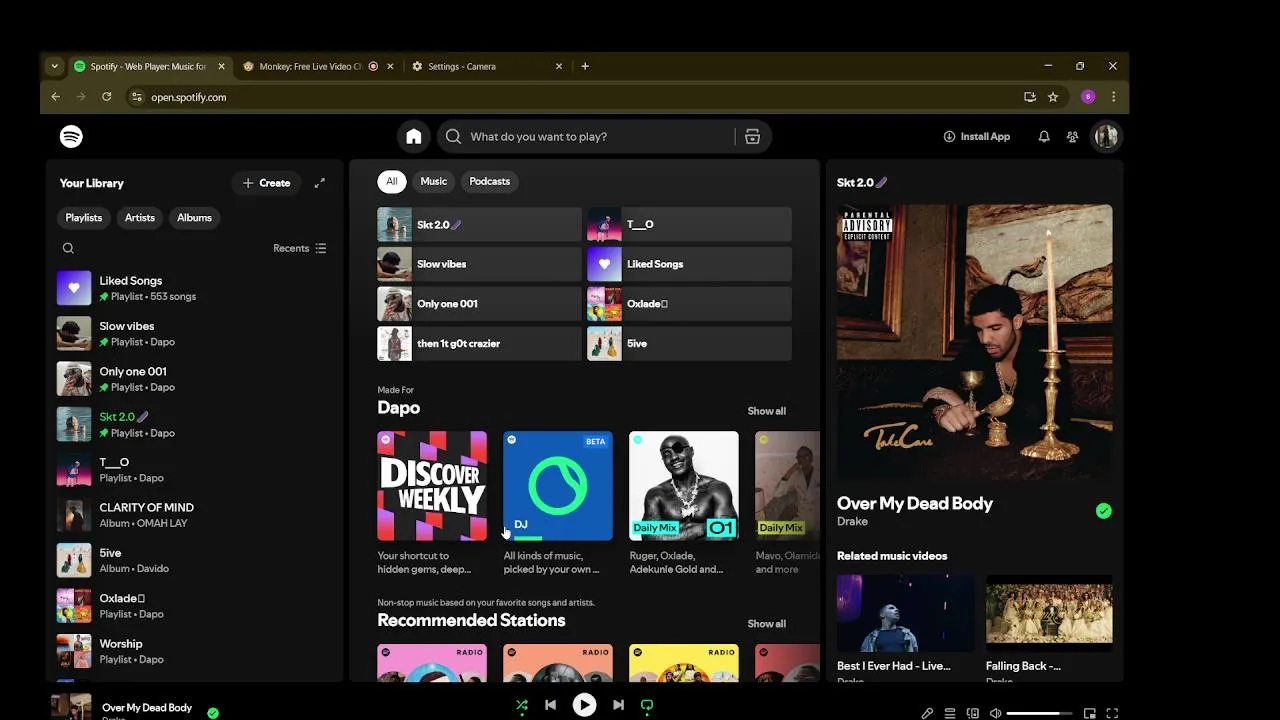Reload the Spotify page

[x=106, y=97]
